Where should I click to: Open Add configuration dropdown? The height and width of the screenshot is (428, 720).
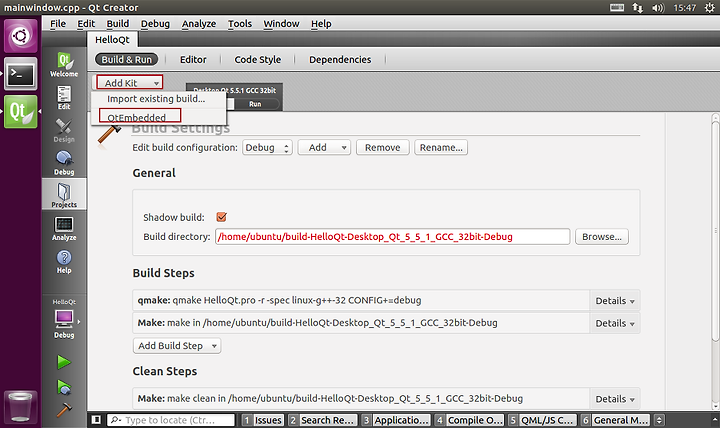pyautogui.click(x=324, y=148)
